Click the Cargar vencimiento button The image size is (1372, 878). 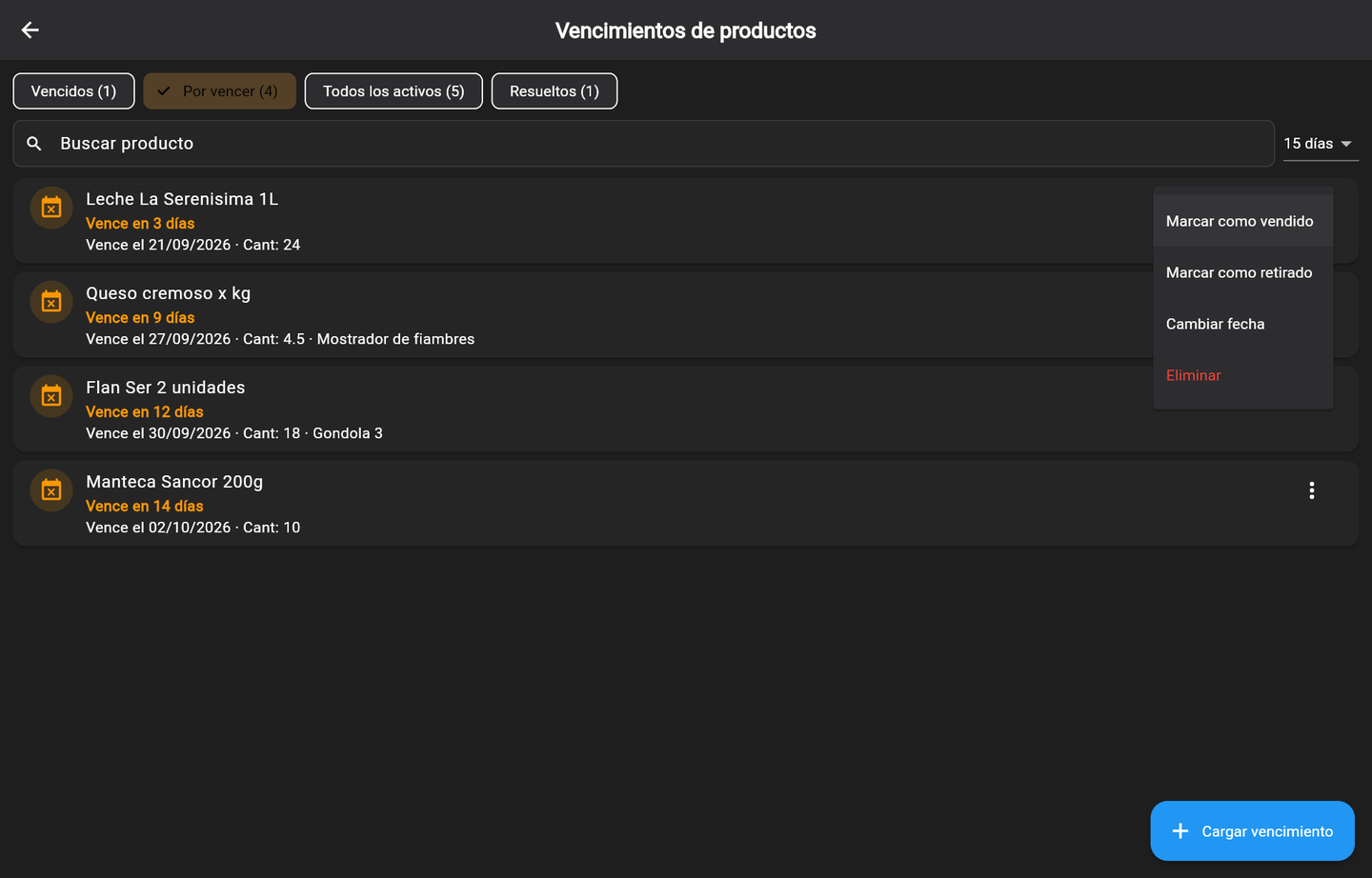click(1252, 831)
